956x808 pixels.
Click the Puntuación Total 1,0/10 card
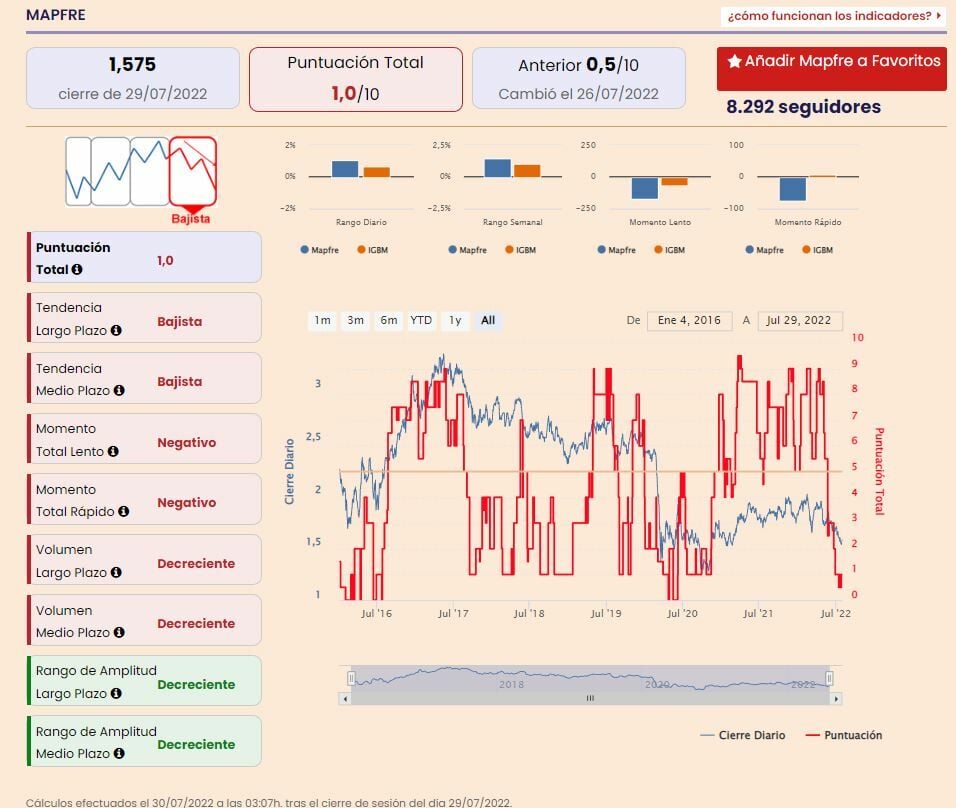point(355,79)
